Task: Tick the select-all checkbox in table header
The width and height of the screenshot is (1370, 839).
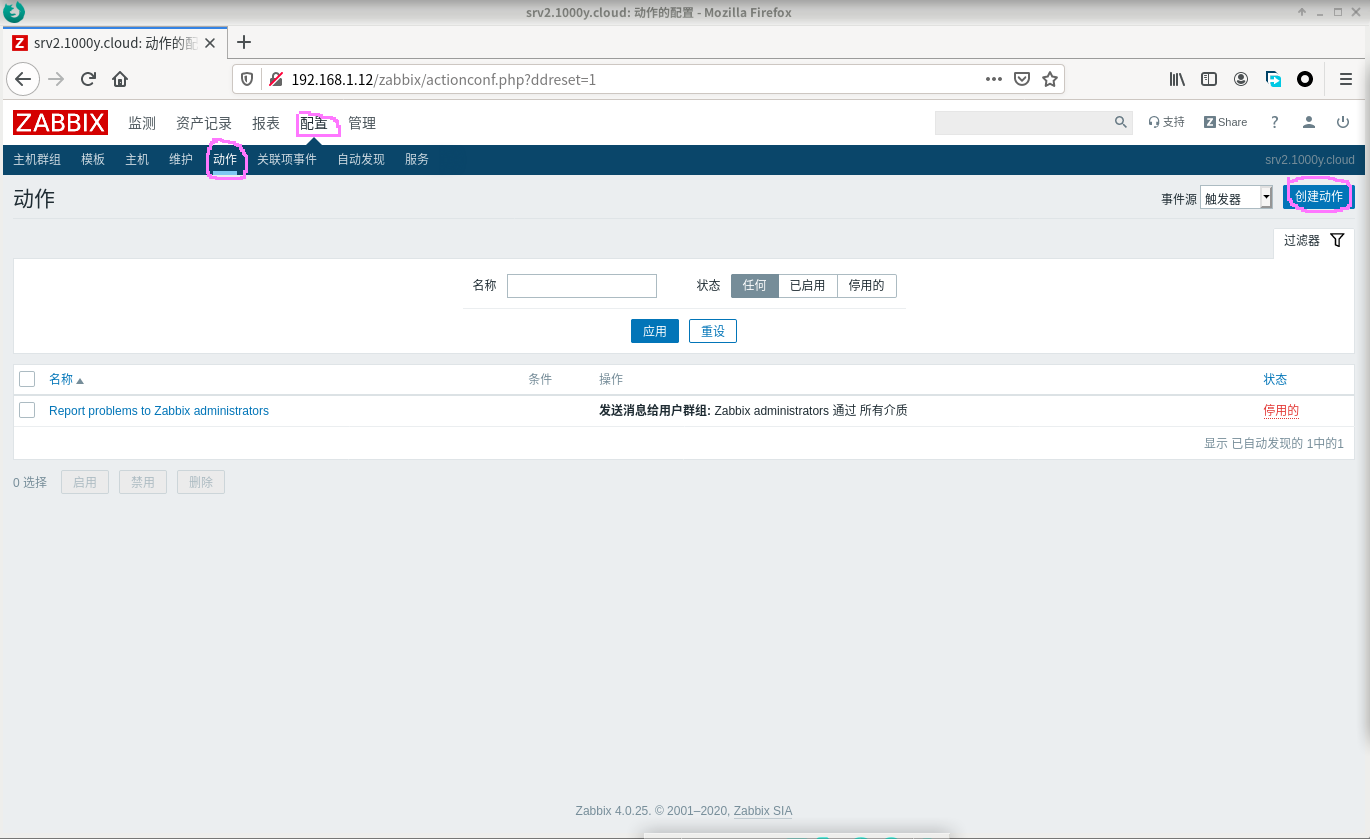Action: click(27, 379)
